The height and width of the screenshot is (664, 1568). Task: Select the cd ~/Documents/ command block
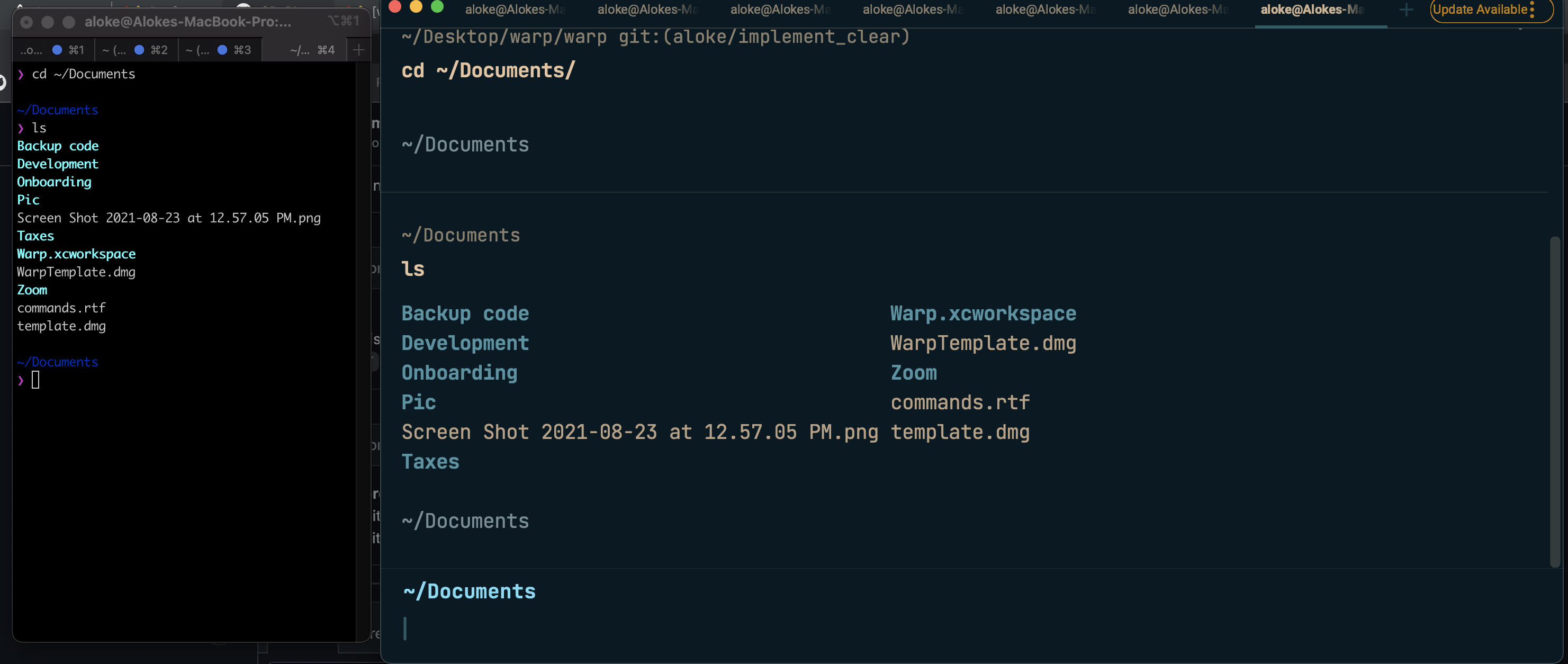click(488, 70)
